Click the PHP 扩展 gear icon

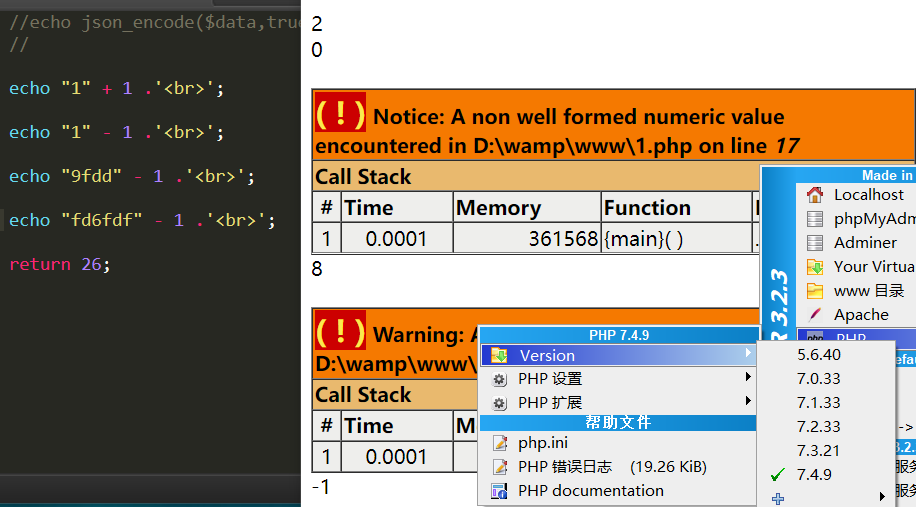(499, 403)
